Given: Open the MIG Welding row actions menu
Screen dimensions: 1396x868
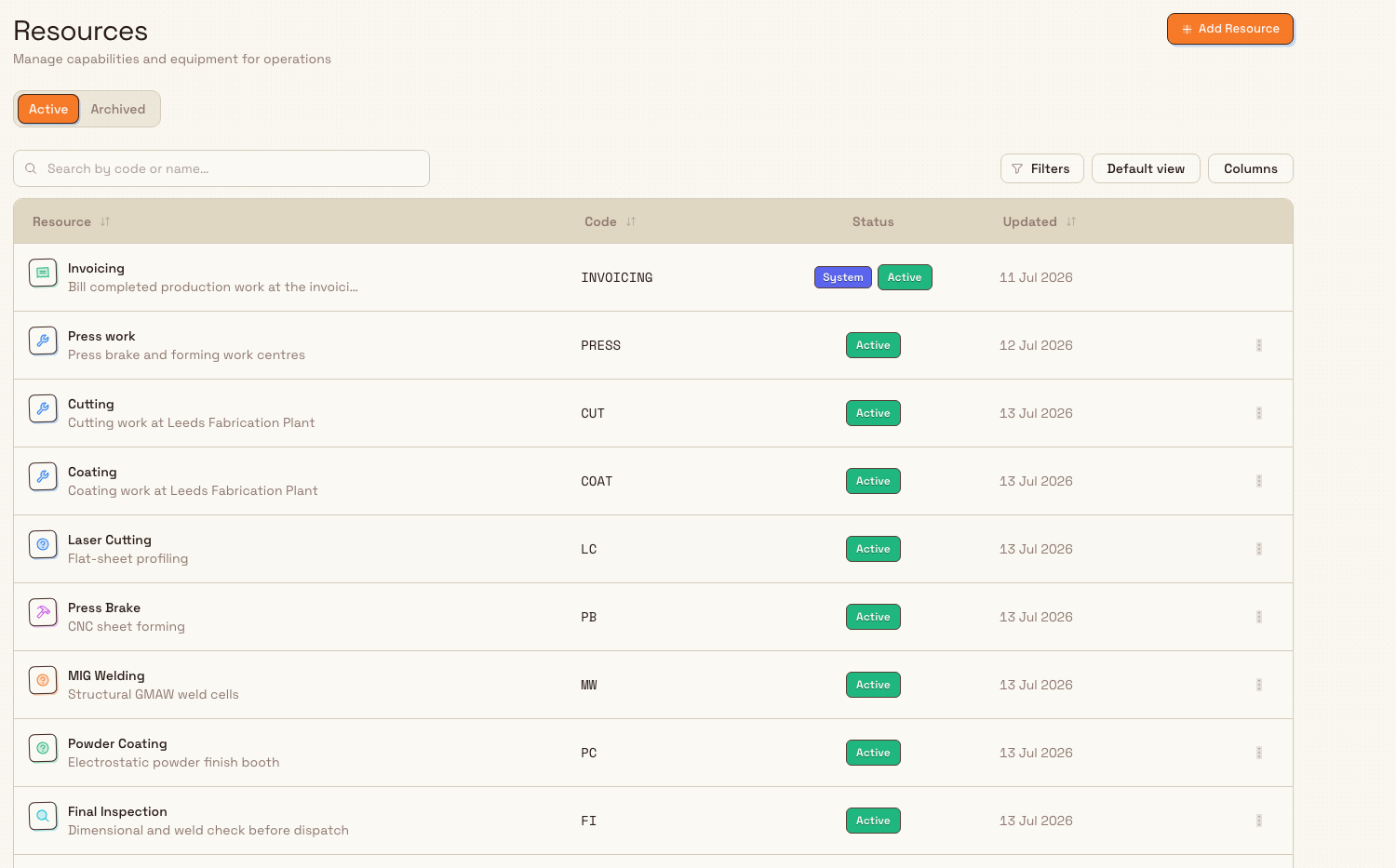Looking at the screenshot, I should click(1259, 685).
